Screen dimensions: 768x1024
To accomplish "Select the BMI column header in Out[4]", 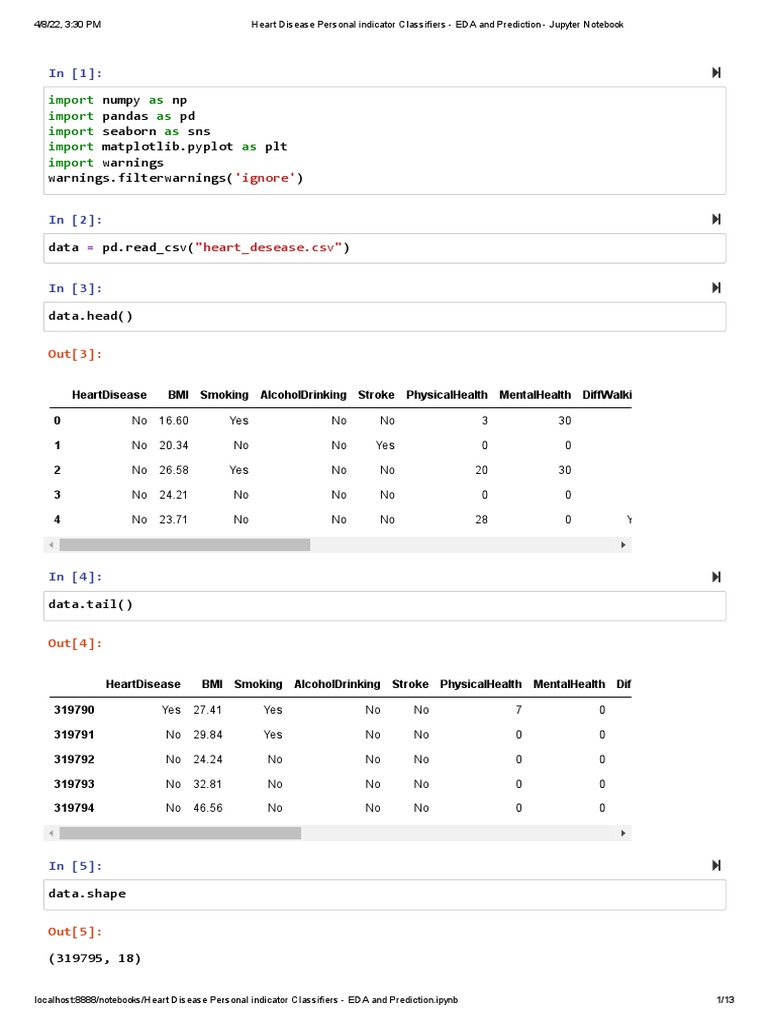I will [212, 684].
